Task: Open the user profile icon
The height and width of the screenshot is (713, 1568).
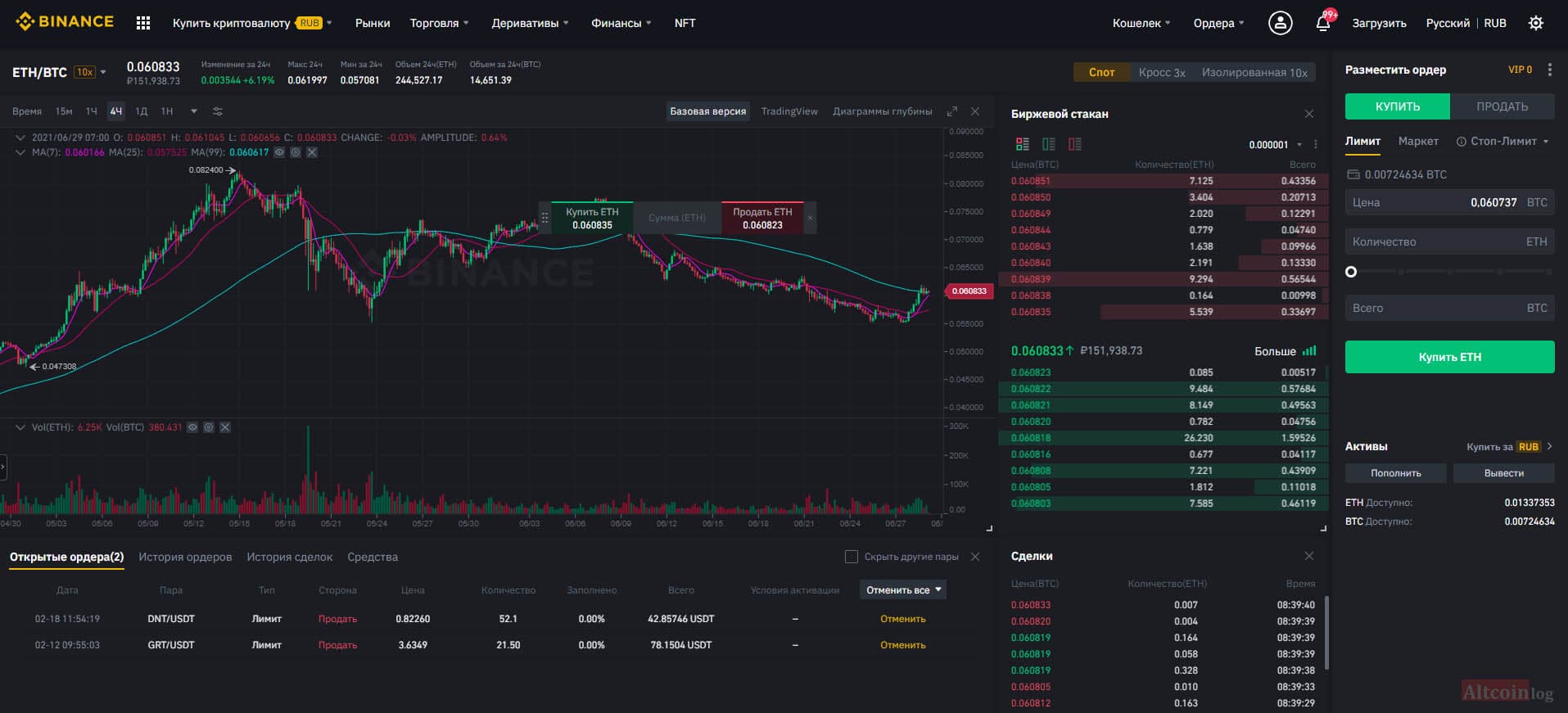Action: 1281,23
